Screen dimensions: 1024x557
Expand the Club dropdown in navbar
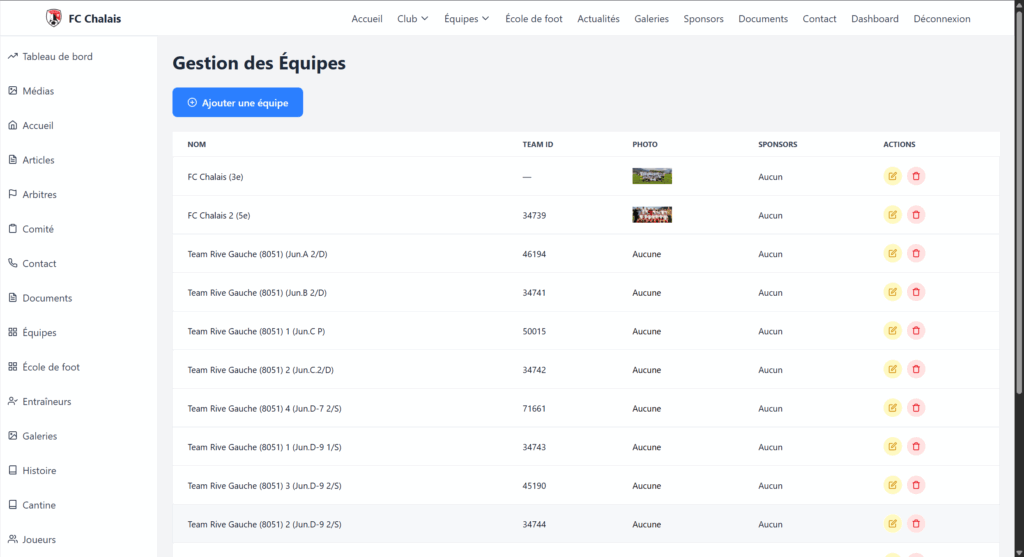413,18
